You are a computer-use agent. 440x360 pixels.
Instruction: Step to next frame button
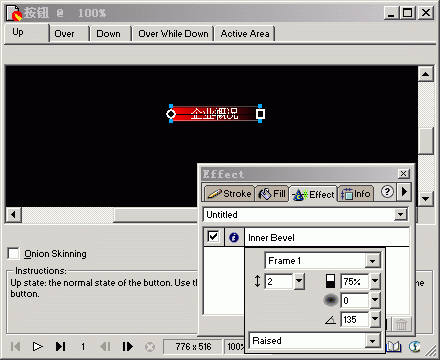coord(127,347)
